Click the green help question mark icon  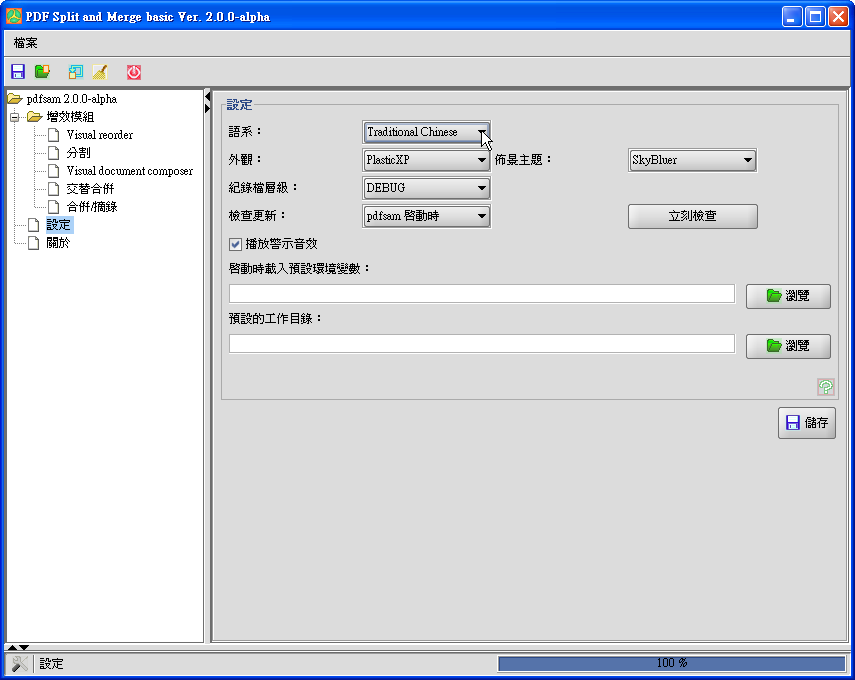coord(826,387)
